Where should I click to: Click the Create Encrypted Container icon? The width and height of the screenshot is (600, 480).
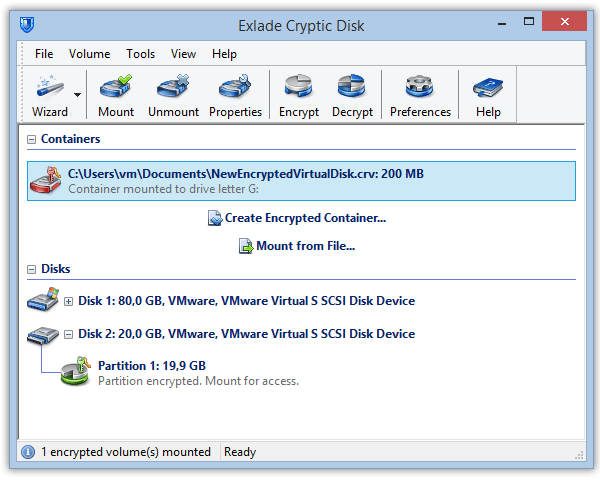[215, 218]
